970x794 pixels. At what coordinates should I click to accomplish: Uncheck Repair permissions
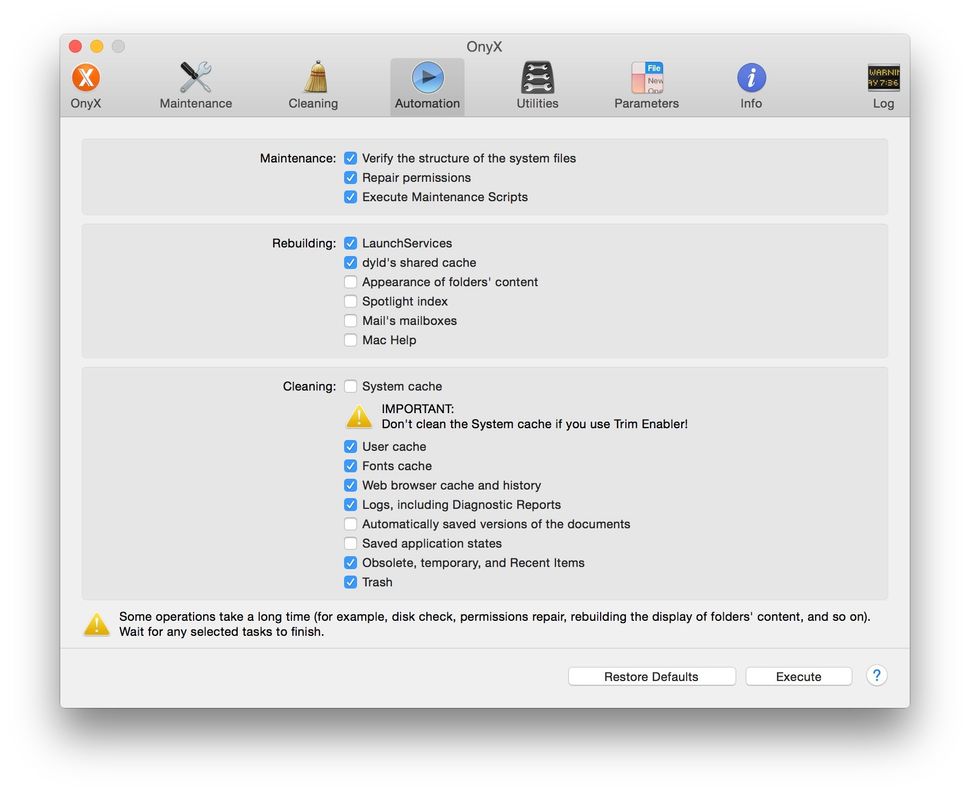(x=350, y=177)
